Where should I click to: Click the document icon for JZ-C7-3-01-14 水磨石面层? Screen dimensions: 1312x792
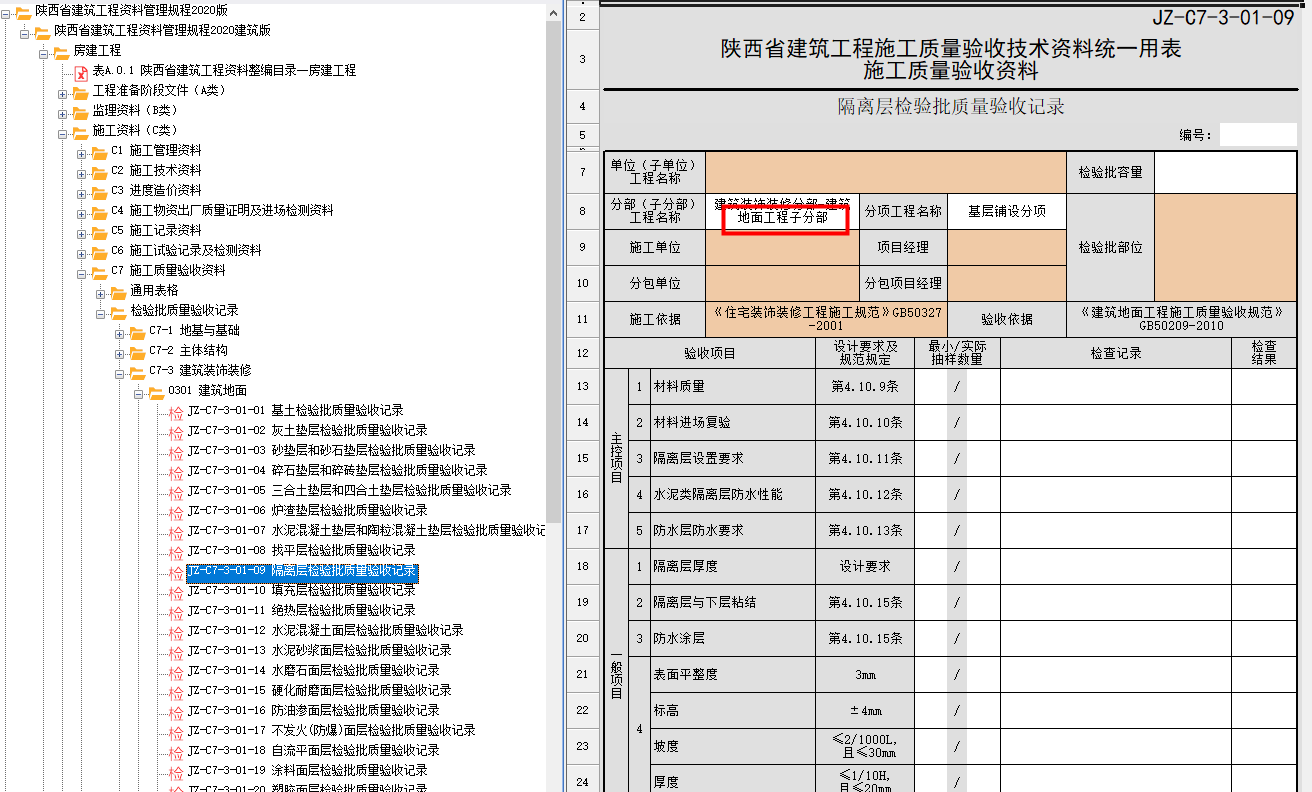coord(175,672)
